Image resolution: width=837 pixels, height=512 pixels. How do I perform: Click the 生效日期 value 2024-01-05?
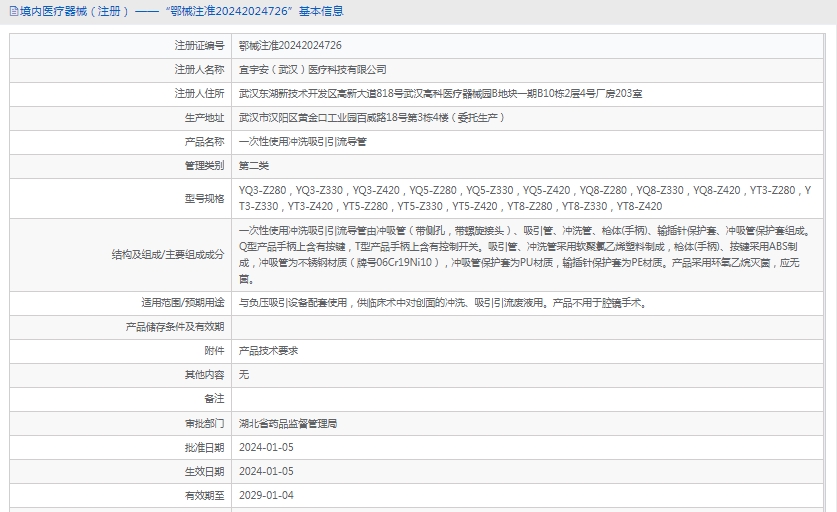[x=266, y=471]
